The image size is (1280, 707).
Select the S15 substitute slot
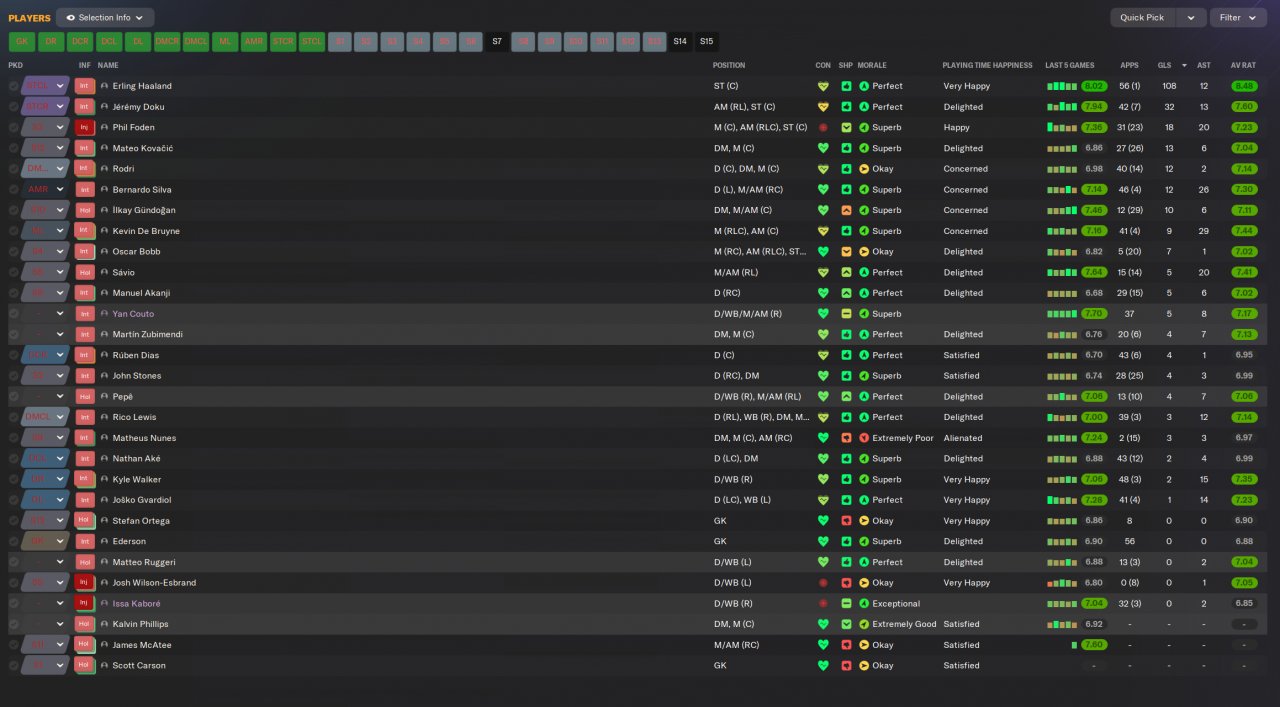tap(707, 42)
